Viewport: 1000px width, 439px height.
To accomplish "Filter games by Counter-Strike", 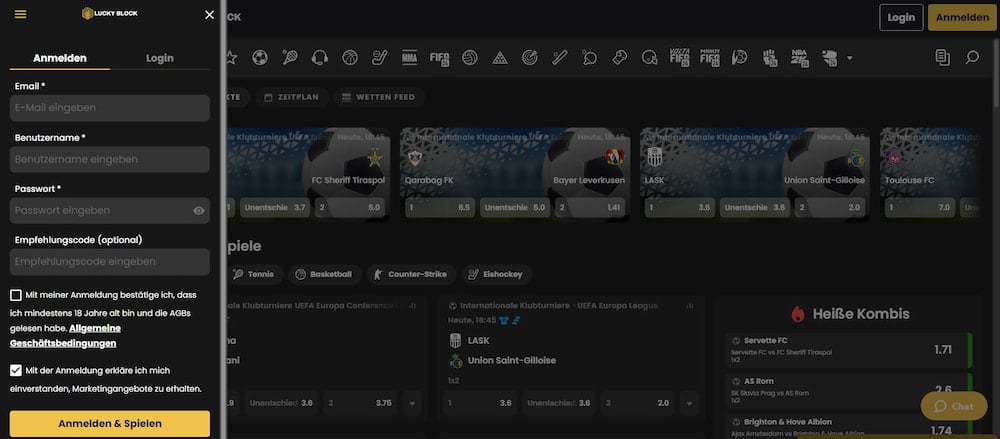I will click(412, 274).
